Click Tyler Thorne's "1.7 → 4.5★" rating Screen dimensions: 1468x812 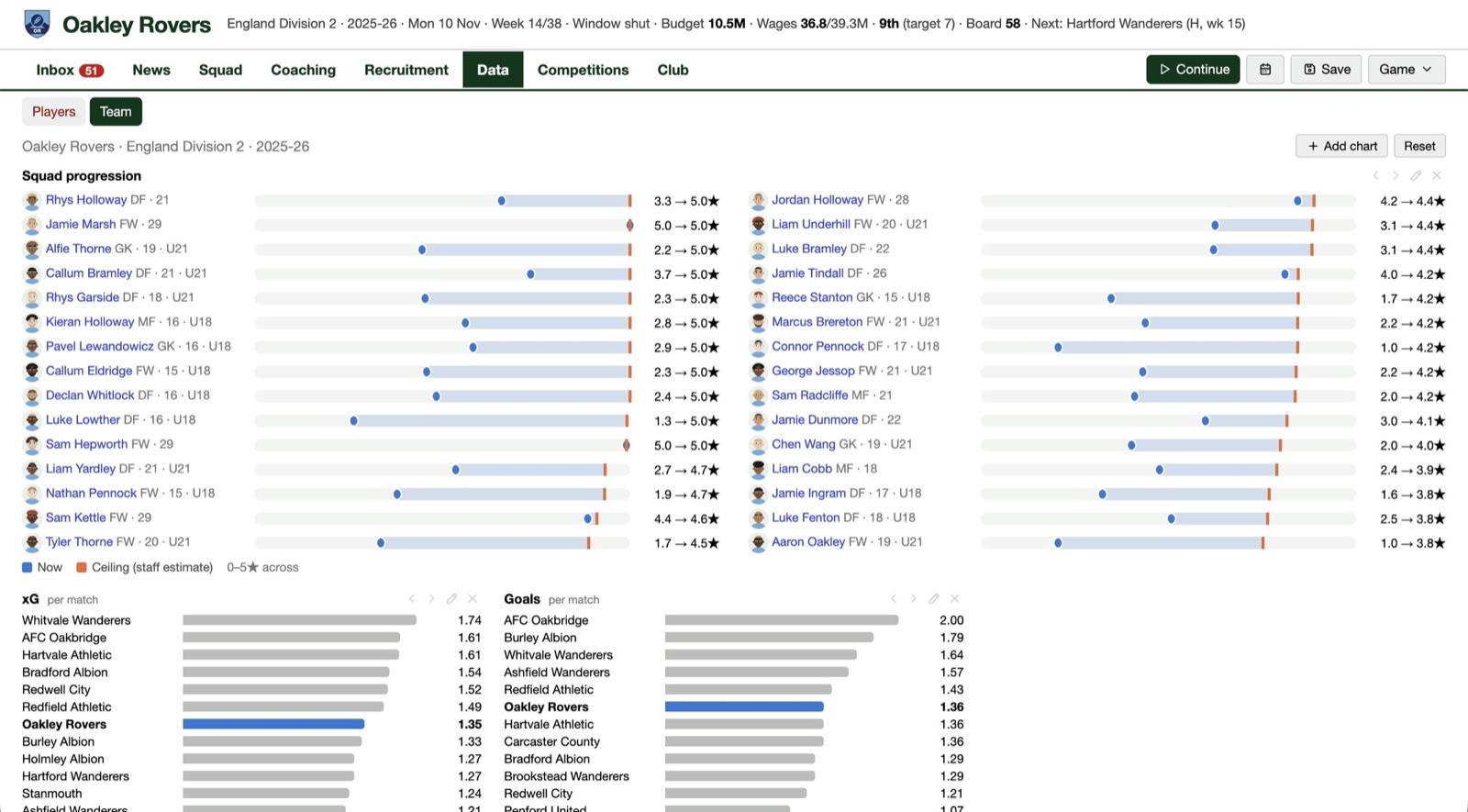(686, 543)
